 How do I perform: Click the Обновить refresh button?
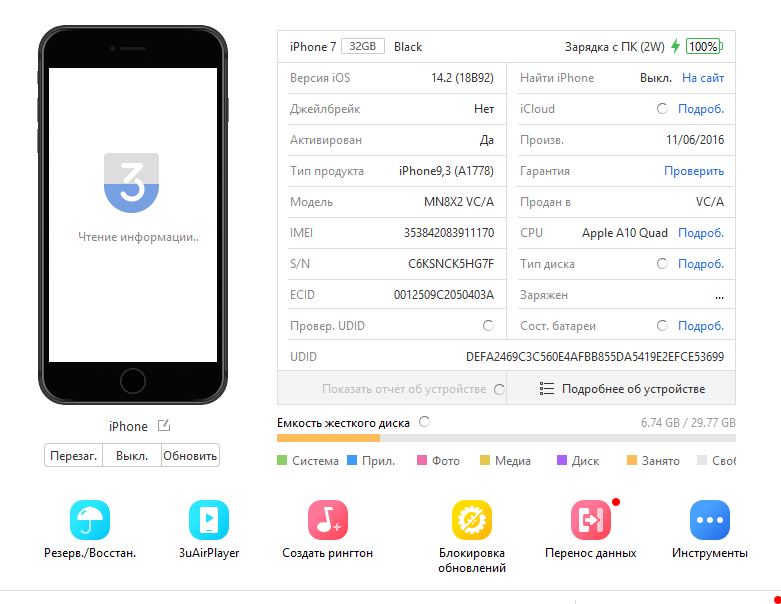pos(190,456)
